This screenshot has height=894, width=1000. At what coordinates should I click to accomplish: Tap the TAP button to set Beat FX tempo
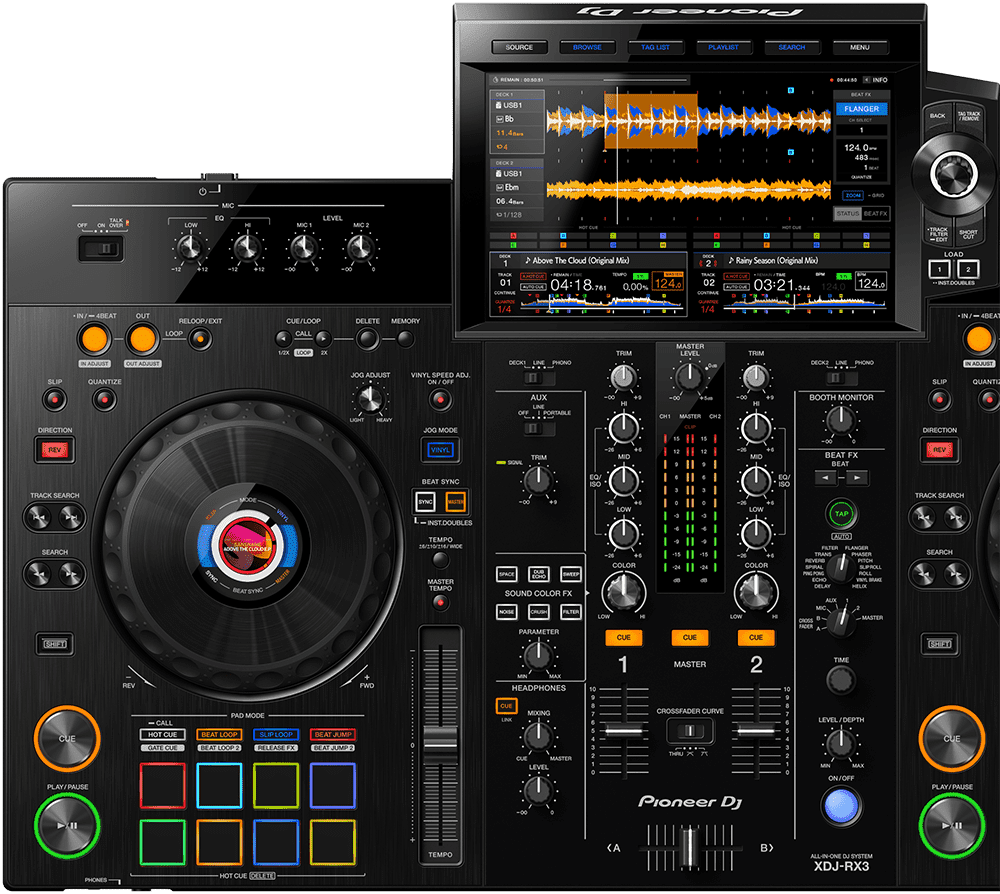843,511
